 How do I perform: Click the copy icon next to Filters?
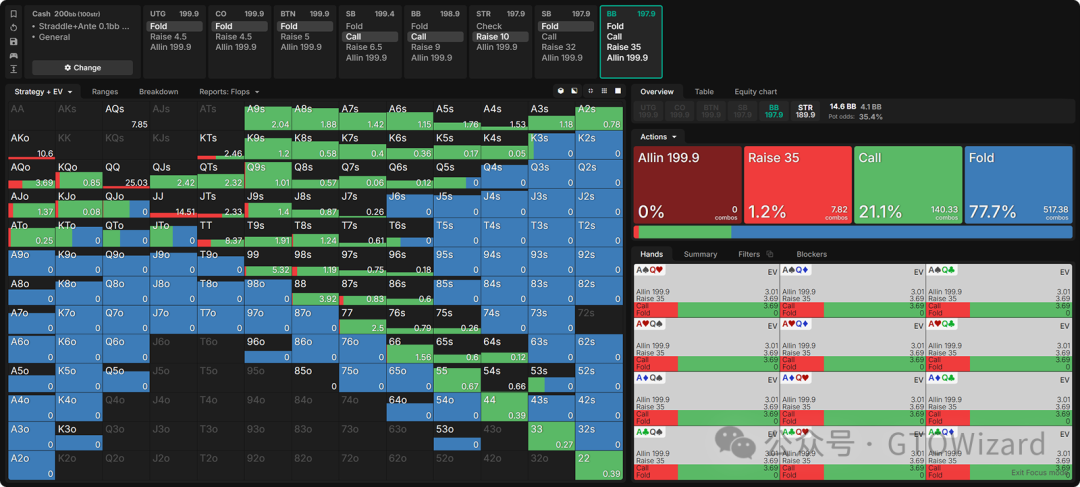[x=769, y=254]
